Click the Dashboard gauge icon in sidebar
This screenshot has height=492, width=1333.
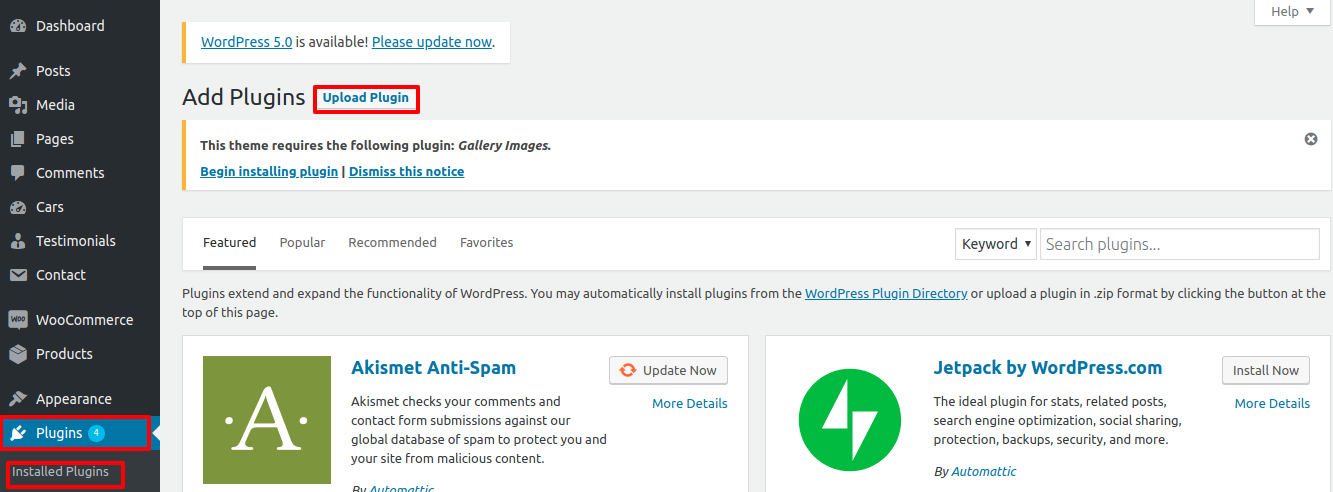click(18, 26)
